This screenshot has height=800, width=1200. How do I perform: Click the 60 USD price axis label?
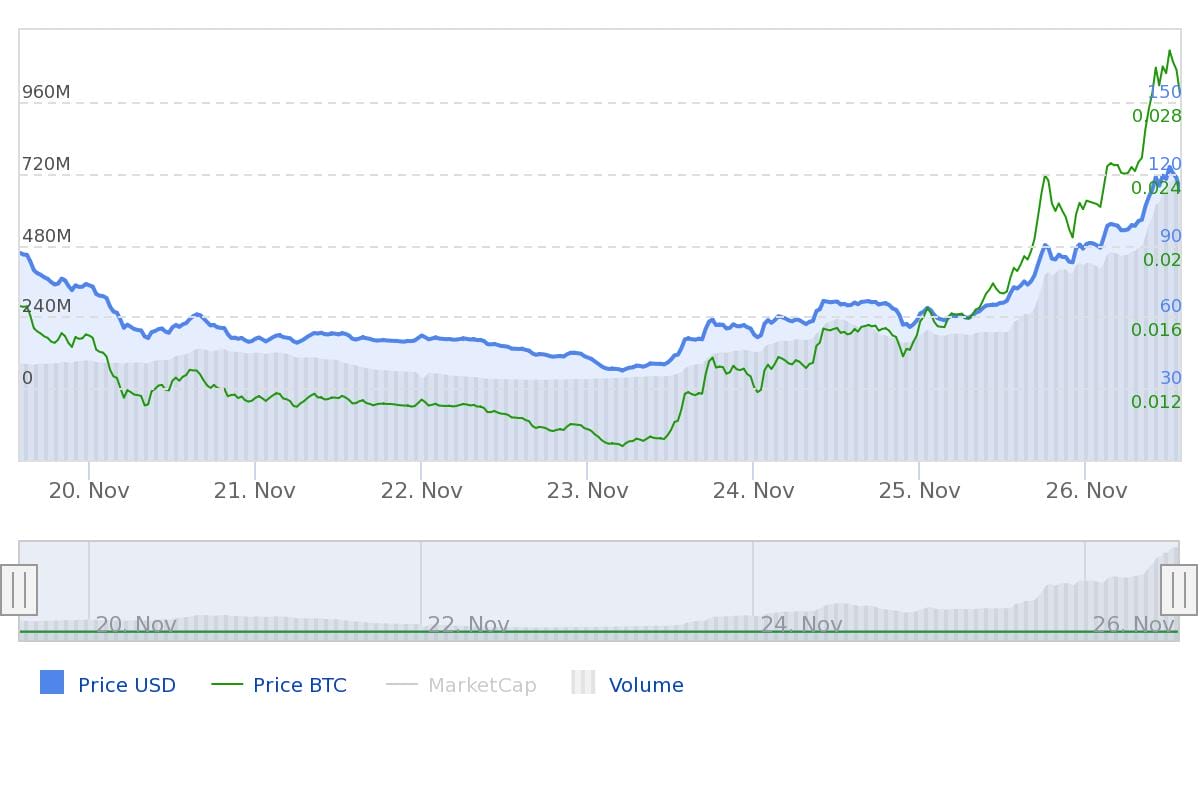tap(1171, 306)
